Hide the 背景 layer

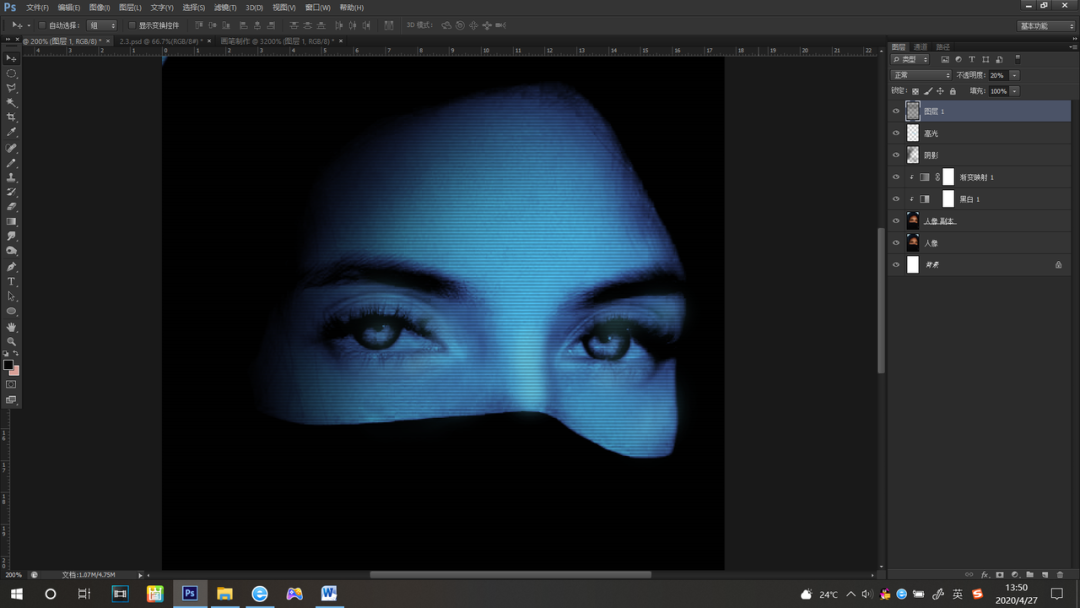click(896, 264)
